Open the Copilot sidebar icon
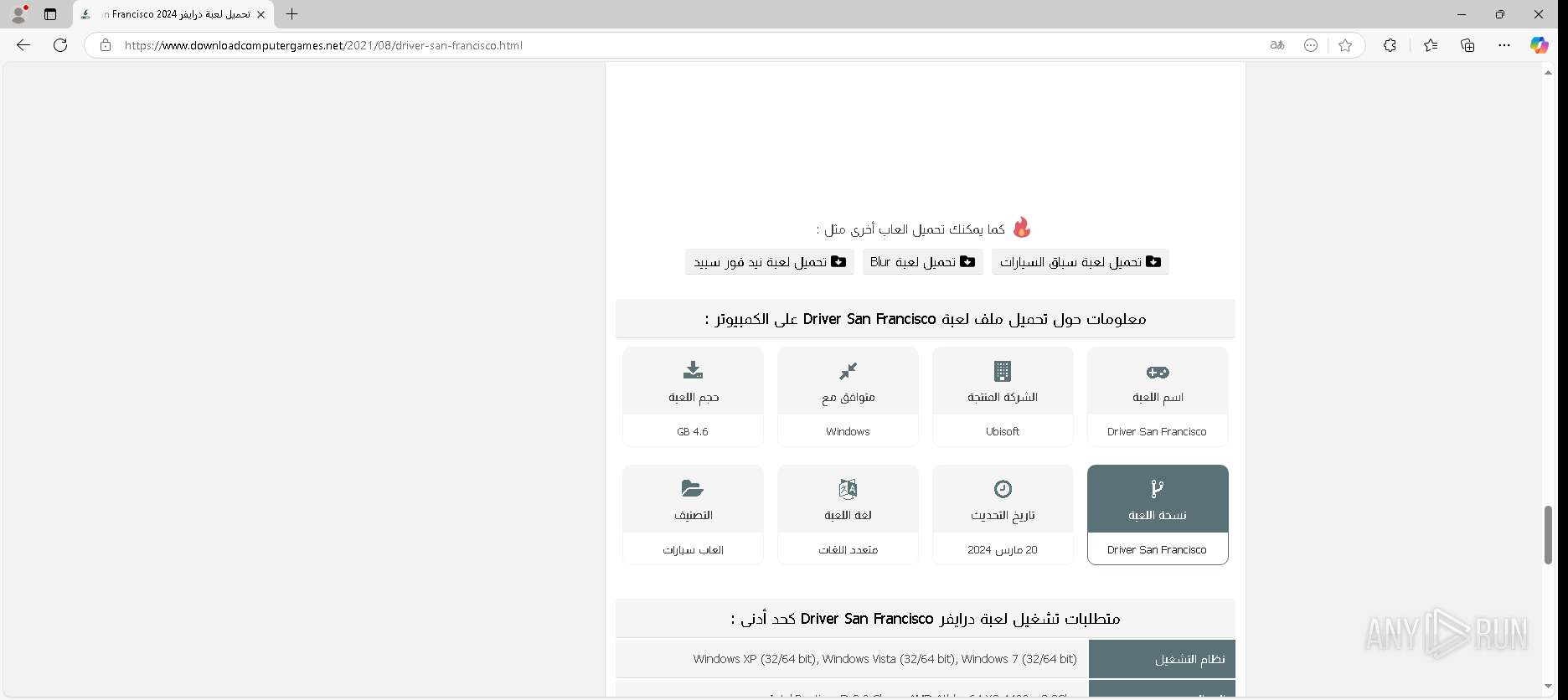The image size is (1568, 700). coord(1540,45)
